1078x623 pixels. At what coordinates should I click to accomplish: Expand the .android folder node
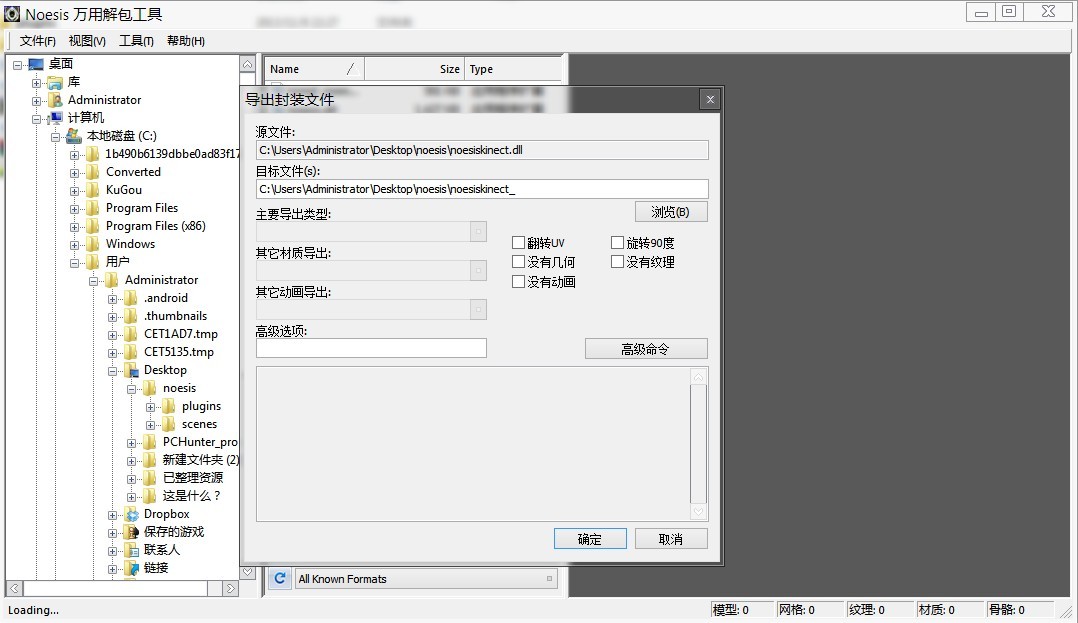(112, 298)
